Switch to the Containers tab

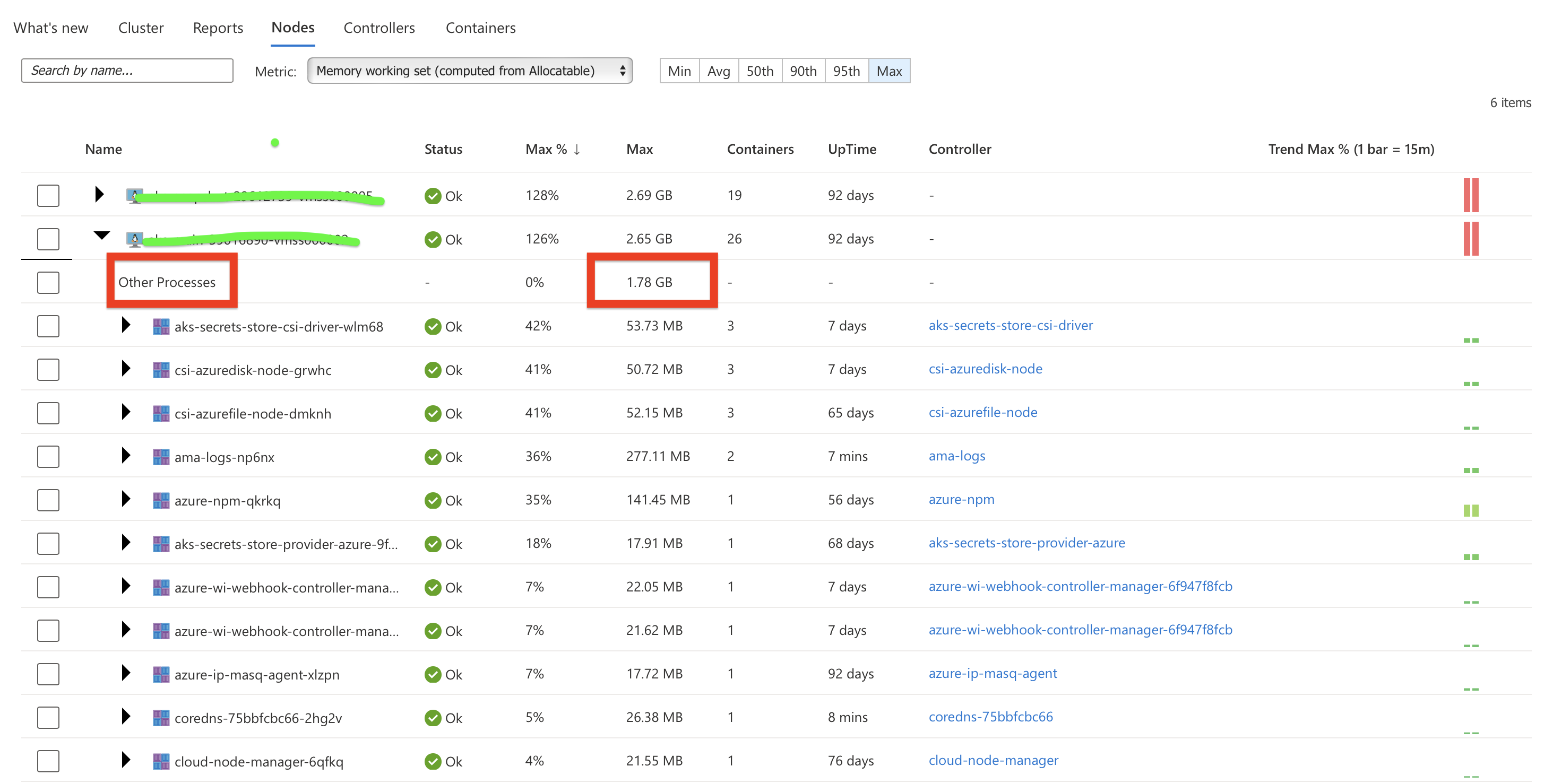coord(480,28)
